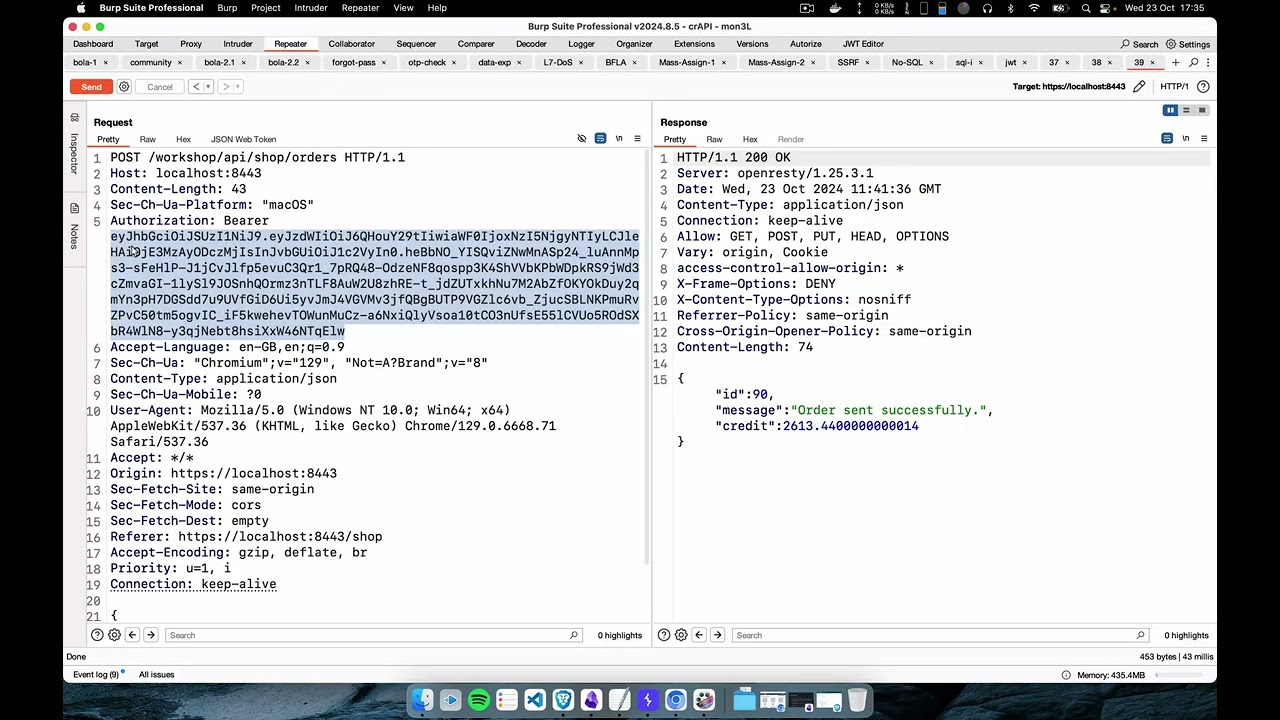Open the Inspector side panel
The height and width of the screenshot is (720, 1280).
click(x=74, y=145)
